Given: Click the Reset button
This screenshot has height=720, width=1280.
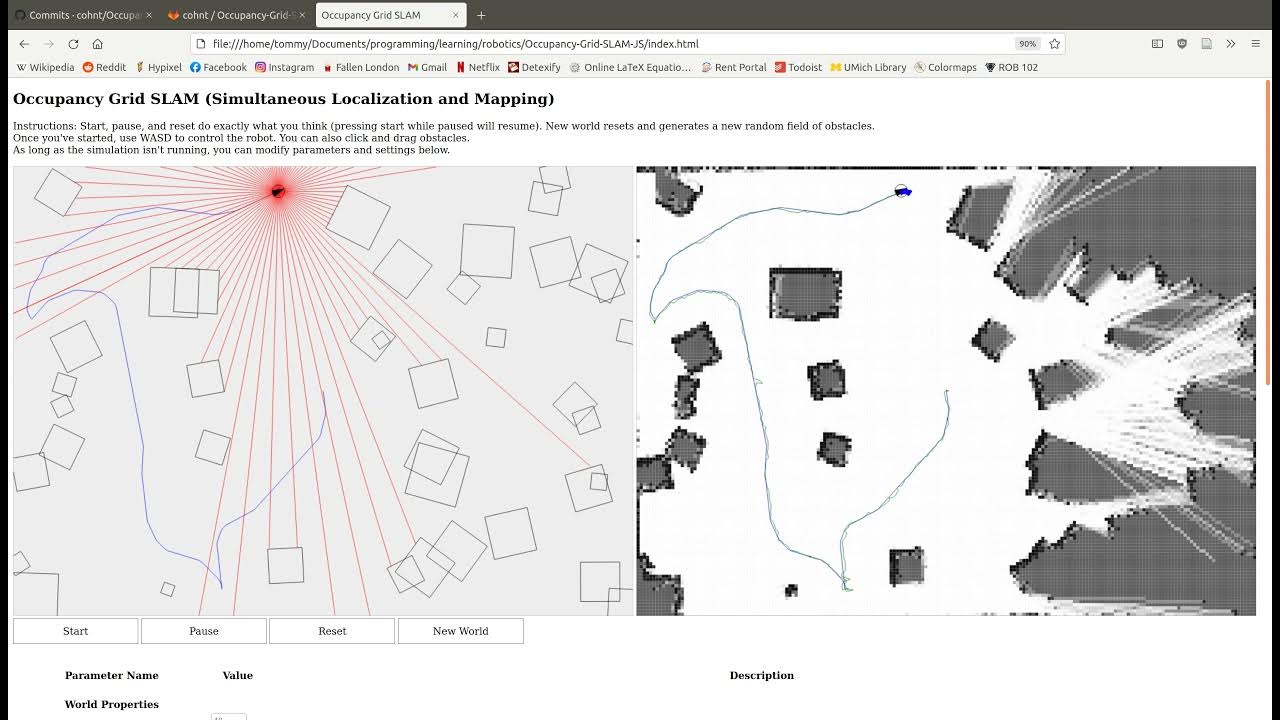Looking at the screenshot, I should tap(332, 631).
